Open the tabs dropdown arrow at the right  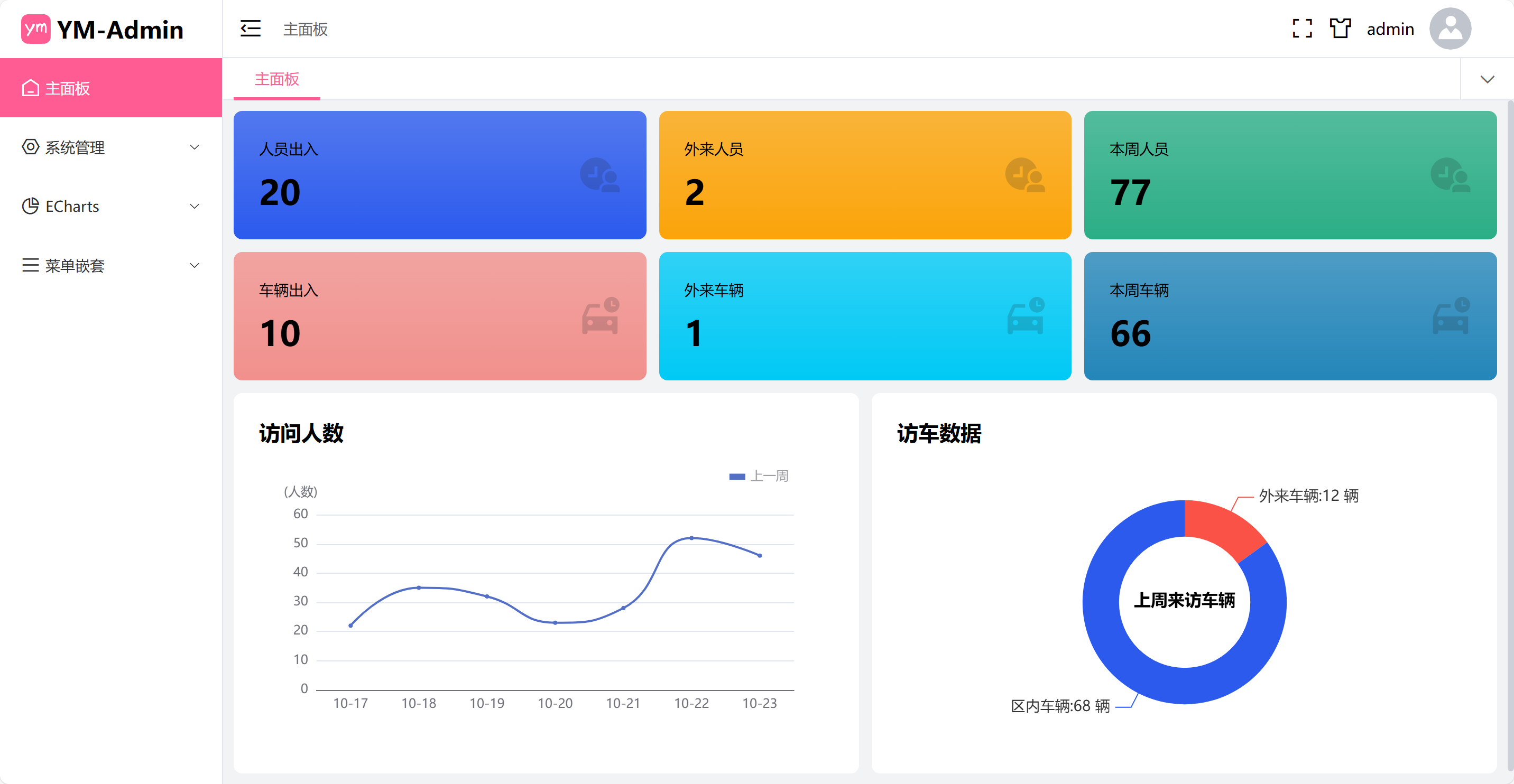click(1487, 79)
